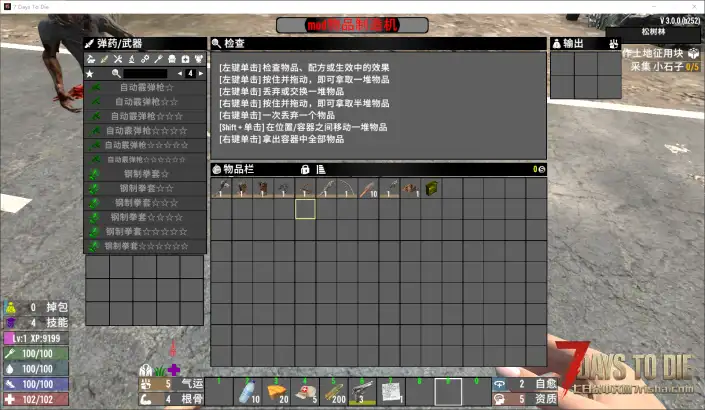Click the water drop hydration bar

[x=36, y=369]
